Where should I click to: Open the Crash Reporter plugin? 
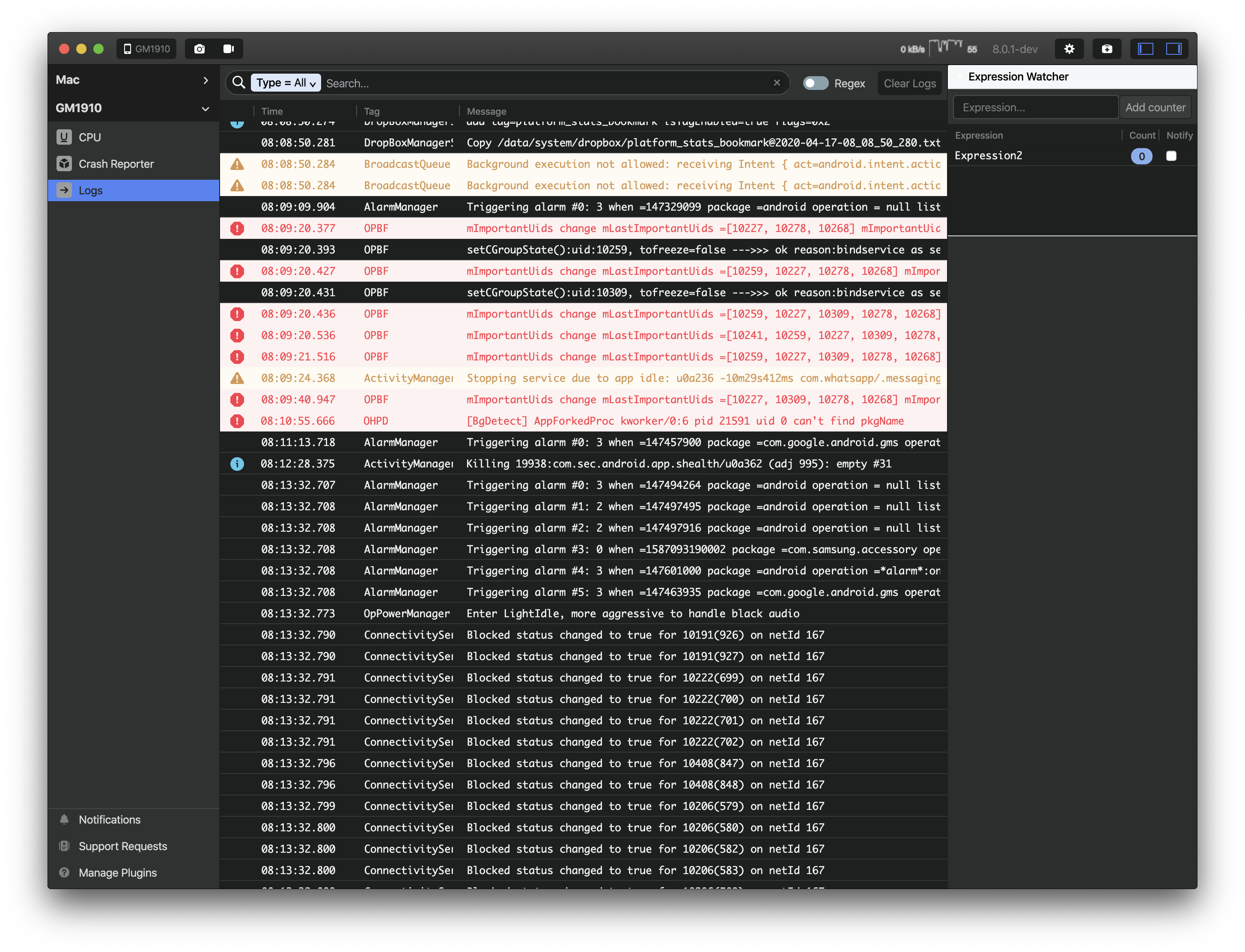click(x=133, y=164)
